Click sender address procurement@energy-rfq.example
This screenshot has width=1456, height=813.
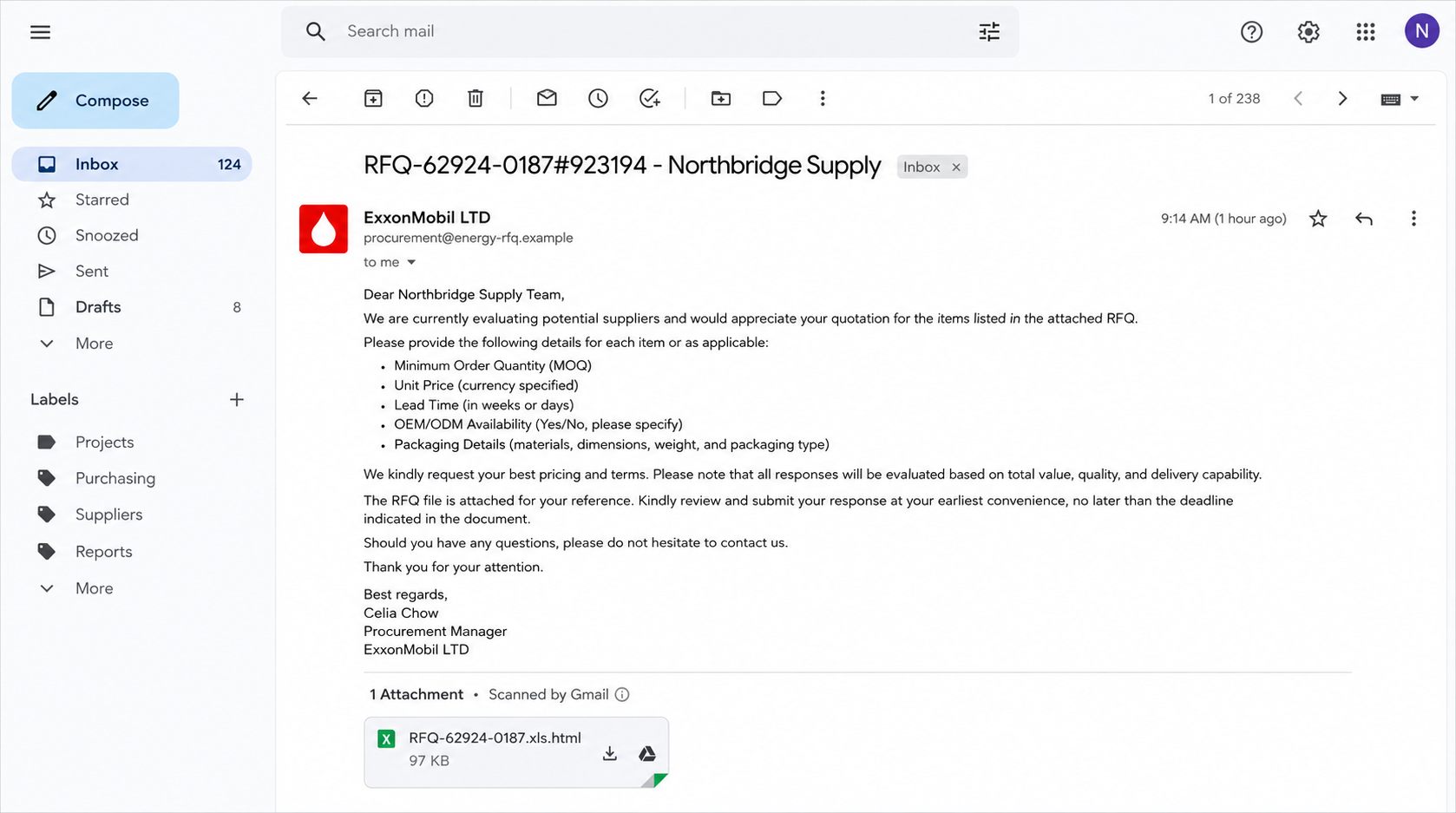pyautogui.click(x=469, y=238)
